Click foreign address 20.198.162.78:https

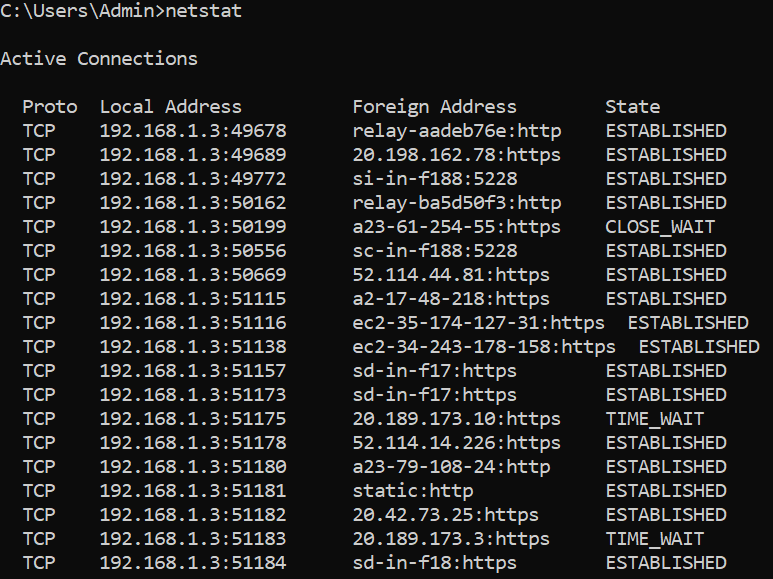(457, 155)
